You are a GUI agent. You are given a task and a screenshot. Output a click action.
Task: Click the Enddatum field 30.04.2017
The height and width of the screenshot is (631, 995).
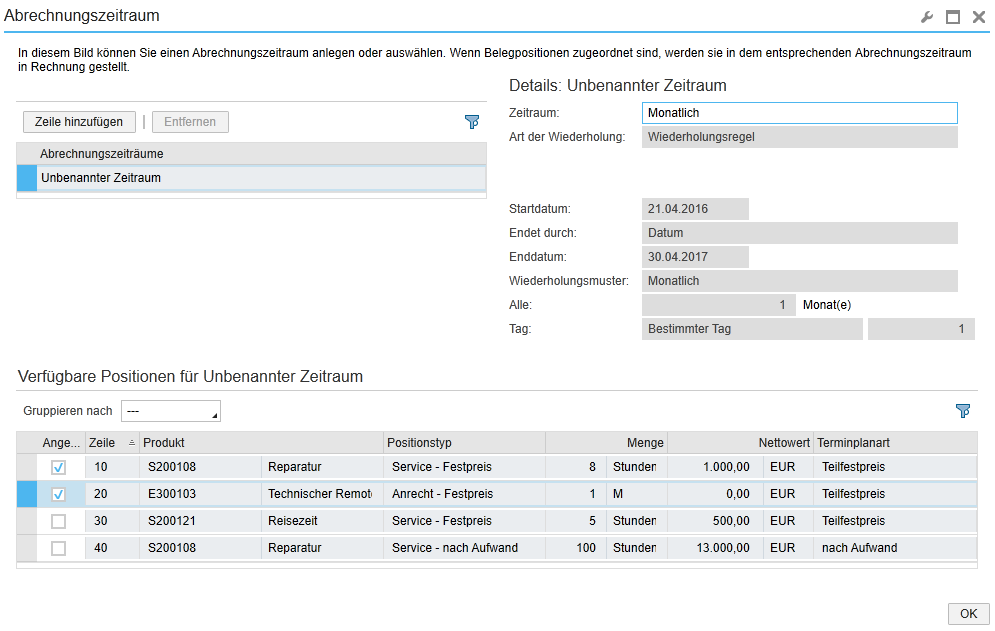tap(695, 257)
